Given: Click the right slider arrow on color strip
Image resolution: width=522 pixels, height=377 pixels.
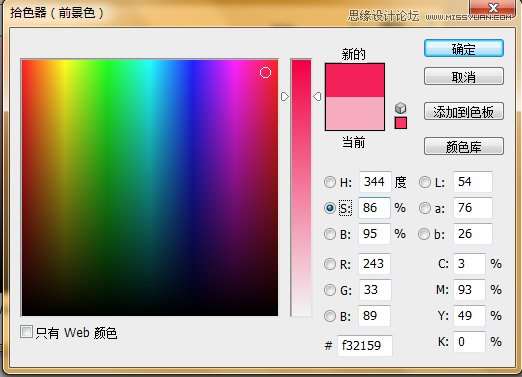Looking at the screenshot, I should (317, 97).
